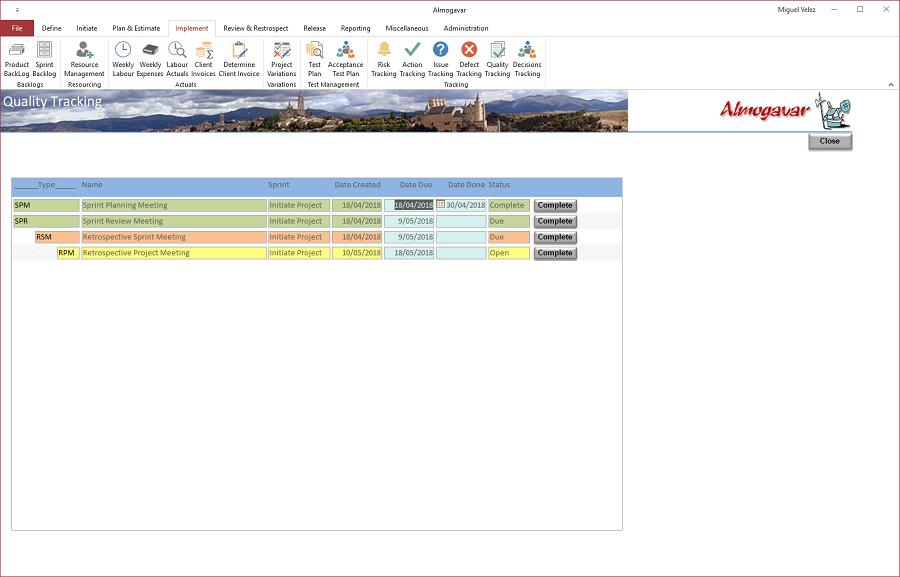
Task: Open Determine Client Invoice
Action: (239, 59)
